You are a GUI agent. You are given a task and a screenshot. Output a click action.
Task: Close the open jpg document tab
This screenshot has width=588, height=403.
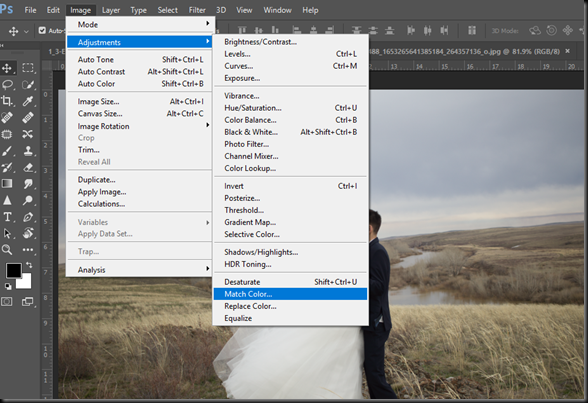click(567, 51)
